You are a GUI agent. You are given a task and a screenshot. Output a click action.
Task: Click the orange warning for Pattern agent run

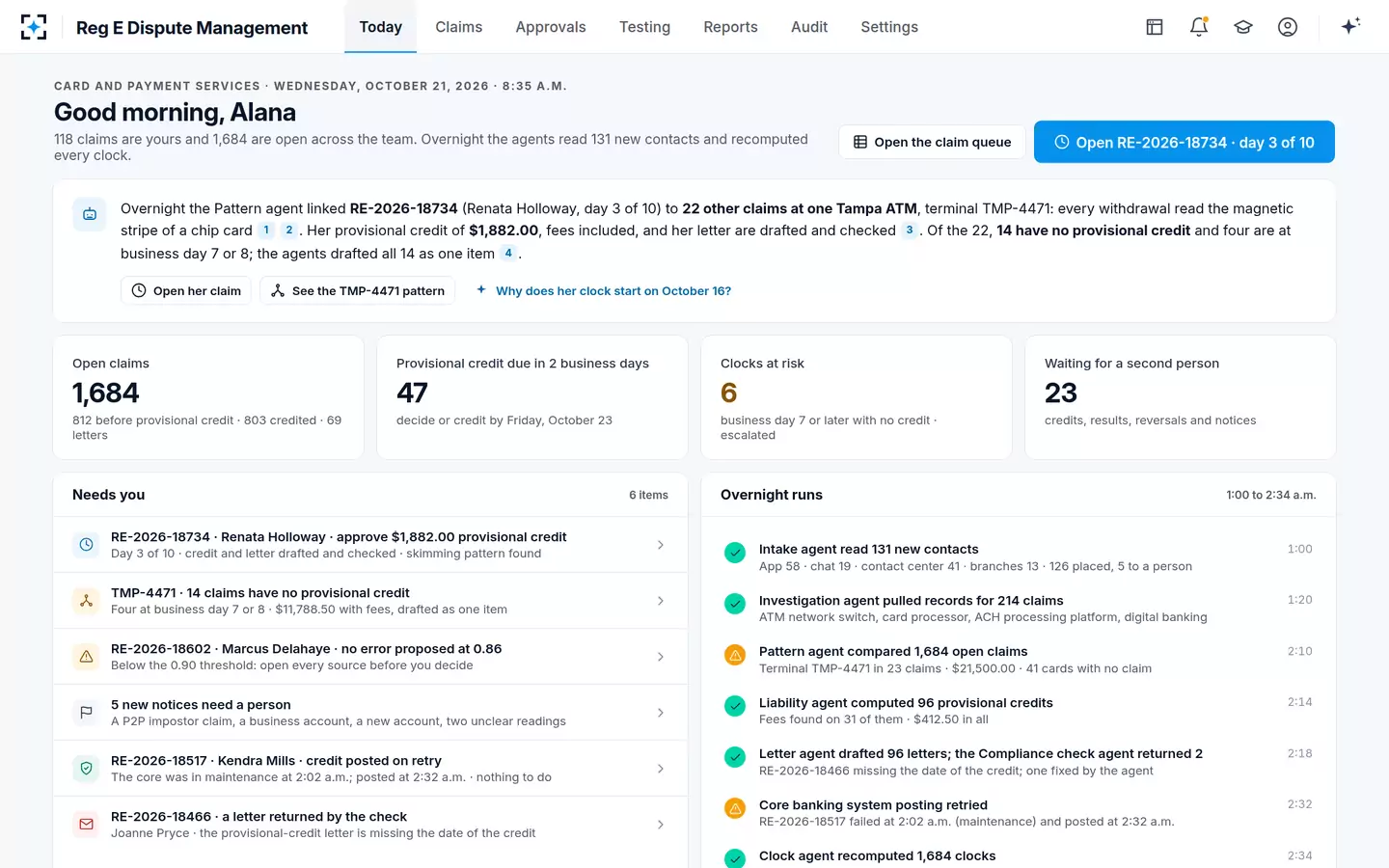click(x=735, y=656)
